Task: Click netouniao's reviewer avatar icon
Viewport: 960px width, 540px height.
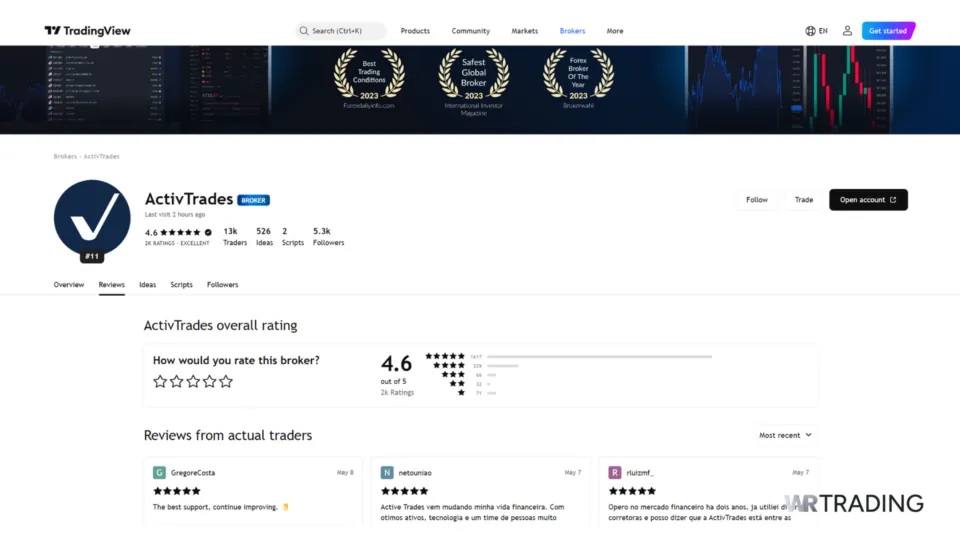Action: click(387, 472)
